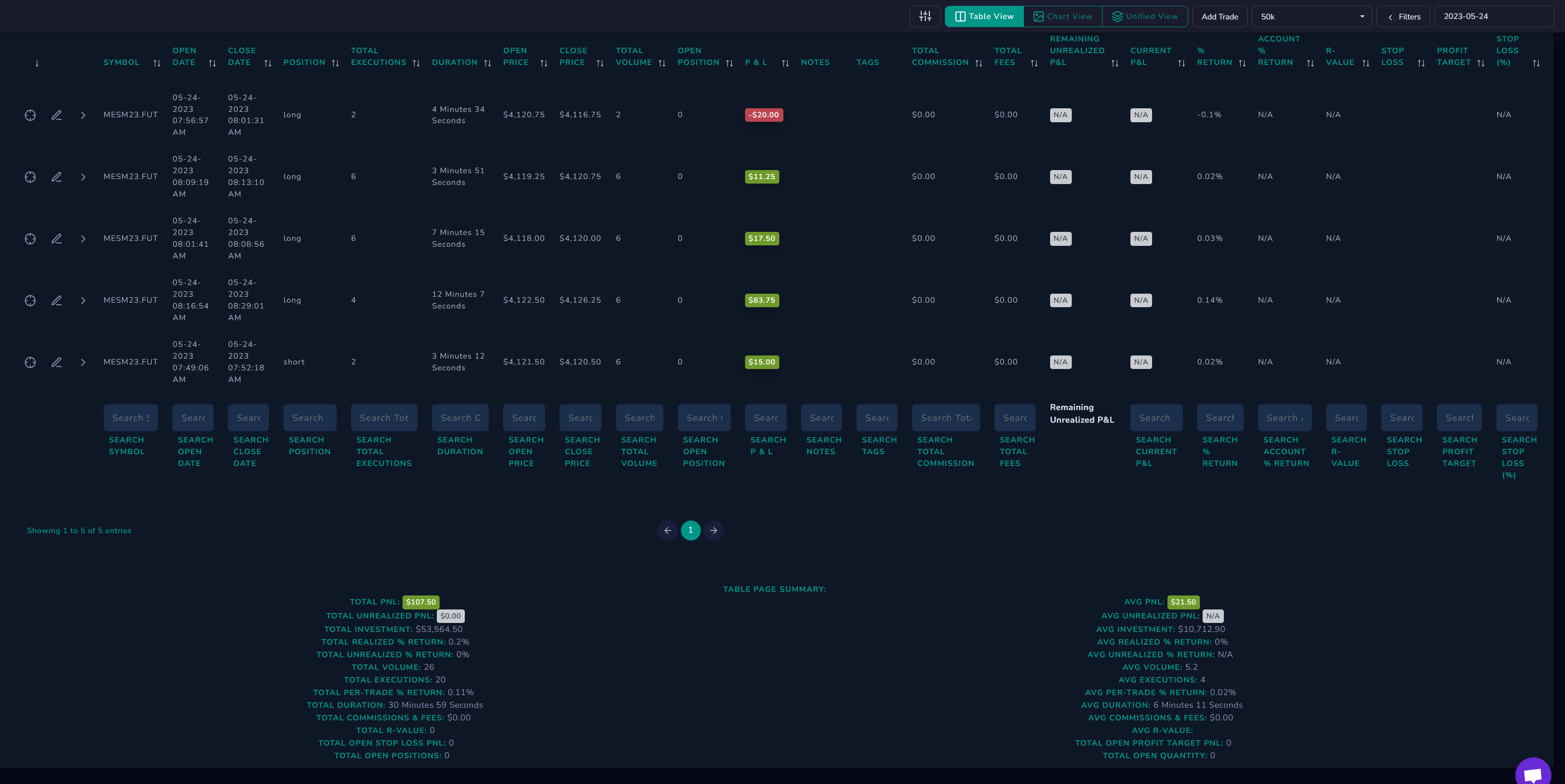Click the Search Notes input field
Image resolution: width=1565 pixels, height=784 pixels.
click(x=821, y=418)
